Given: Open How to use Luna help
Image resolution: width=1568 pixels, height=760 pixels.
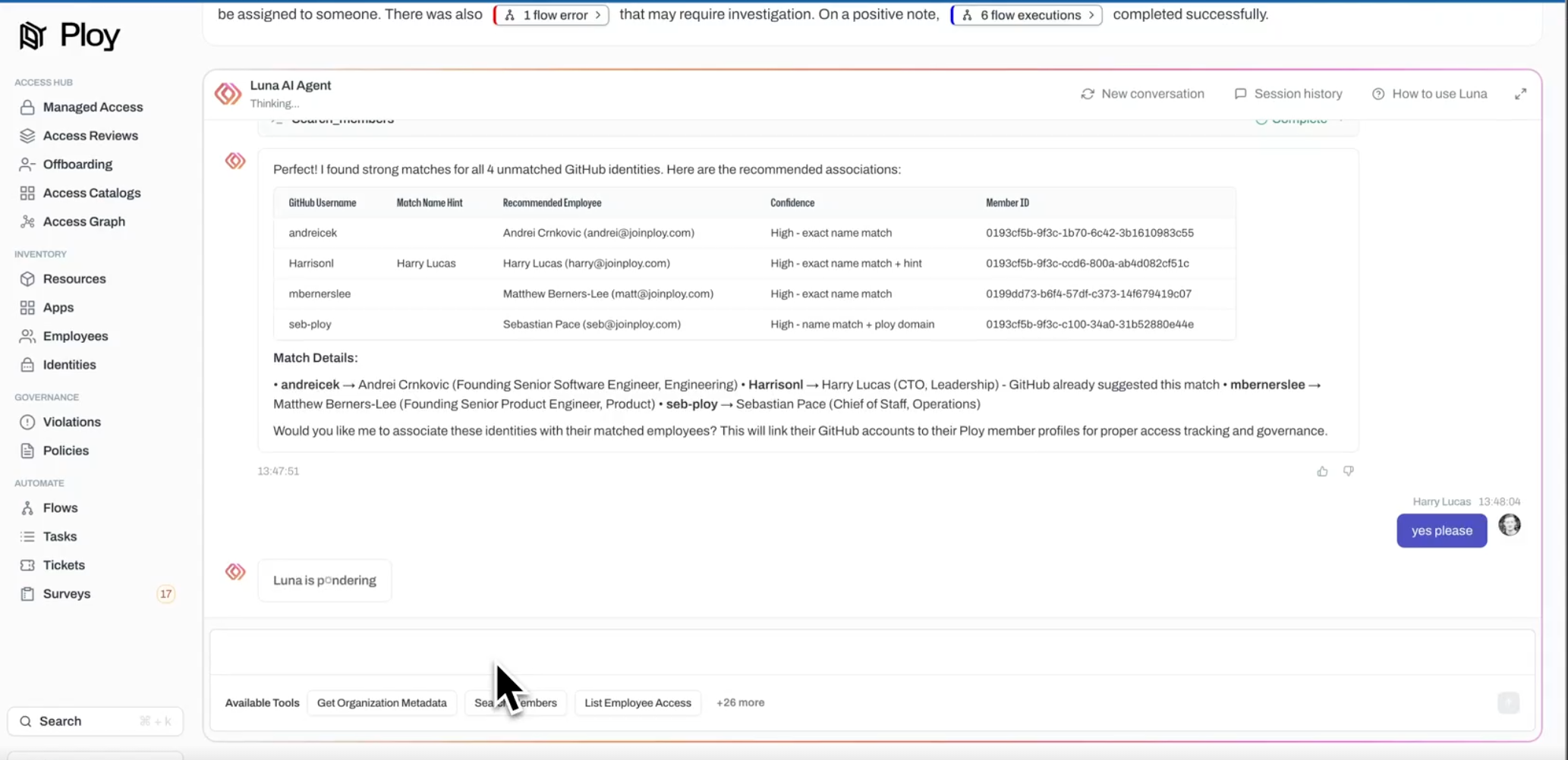Looking at the screenshot, I should (x=1429, y=94).
